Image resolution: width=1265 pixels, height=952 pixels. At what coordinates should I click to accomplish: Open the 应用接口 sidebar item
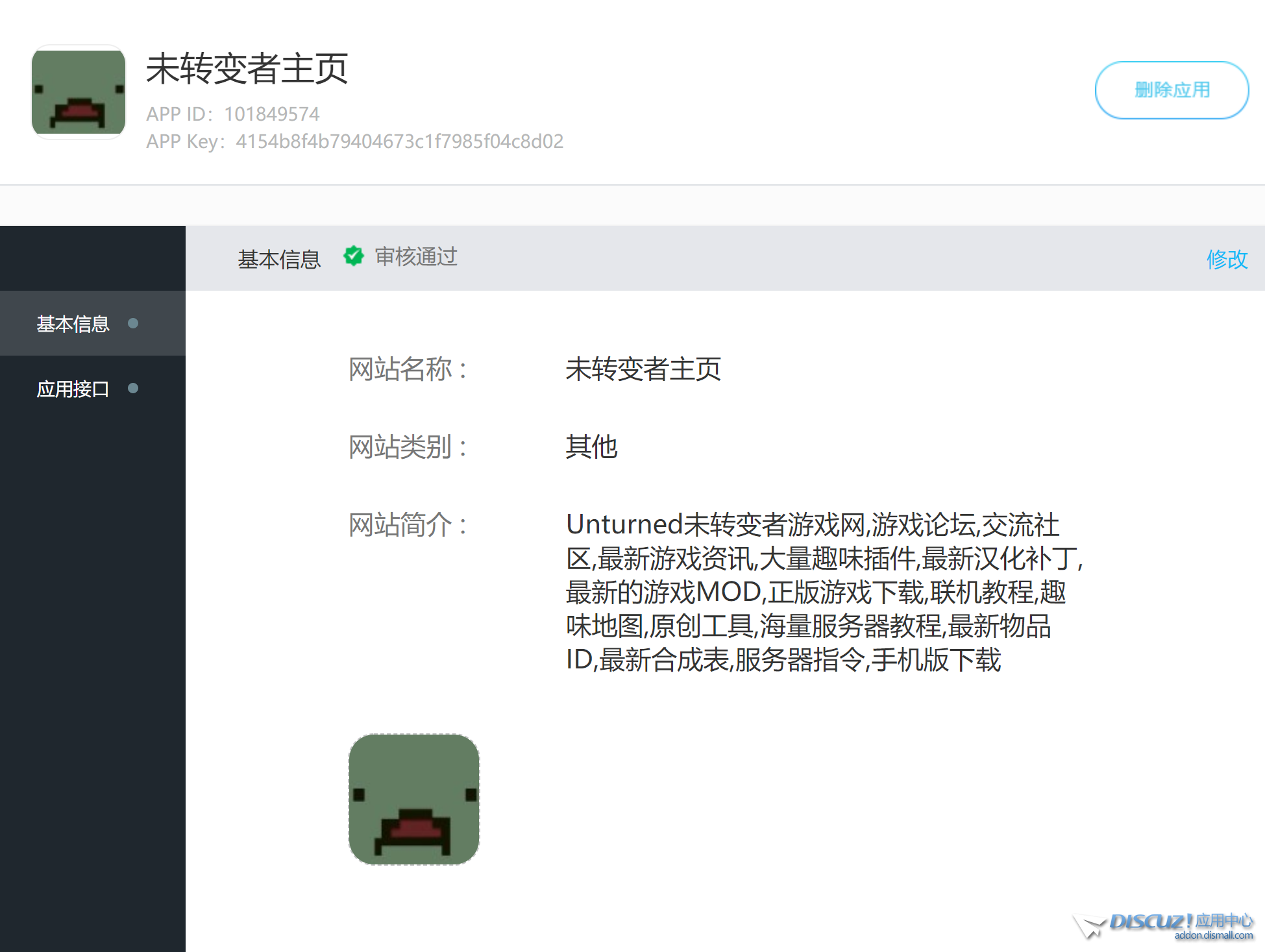pyautogui.click(x=92, y=389)
